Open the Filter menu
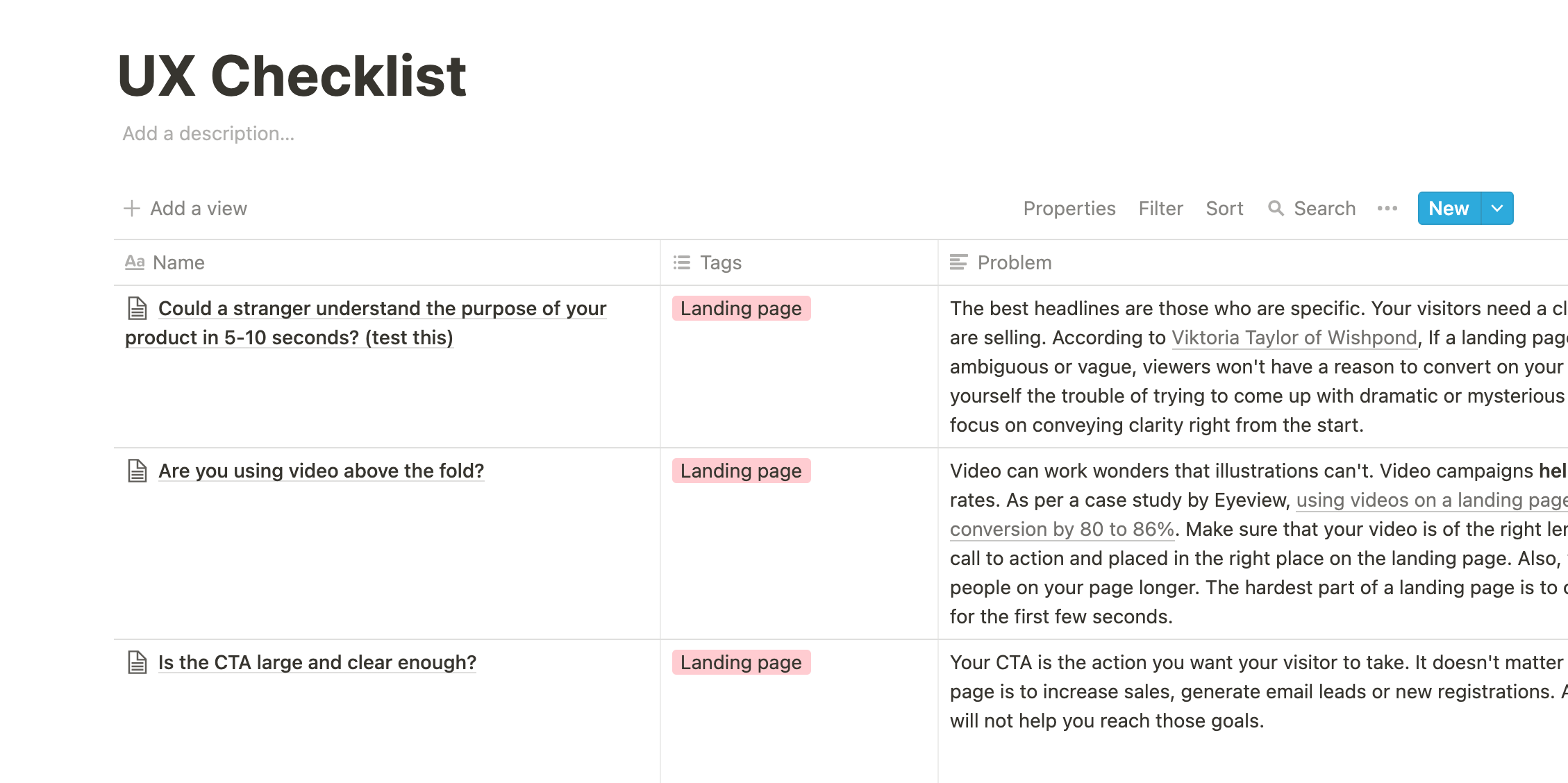 [1160, 208]
